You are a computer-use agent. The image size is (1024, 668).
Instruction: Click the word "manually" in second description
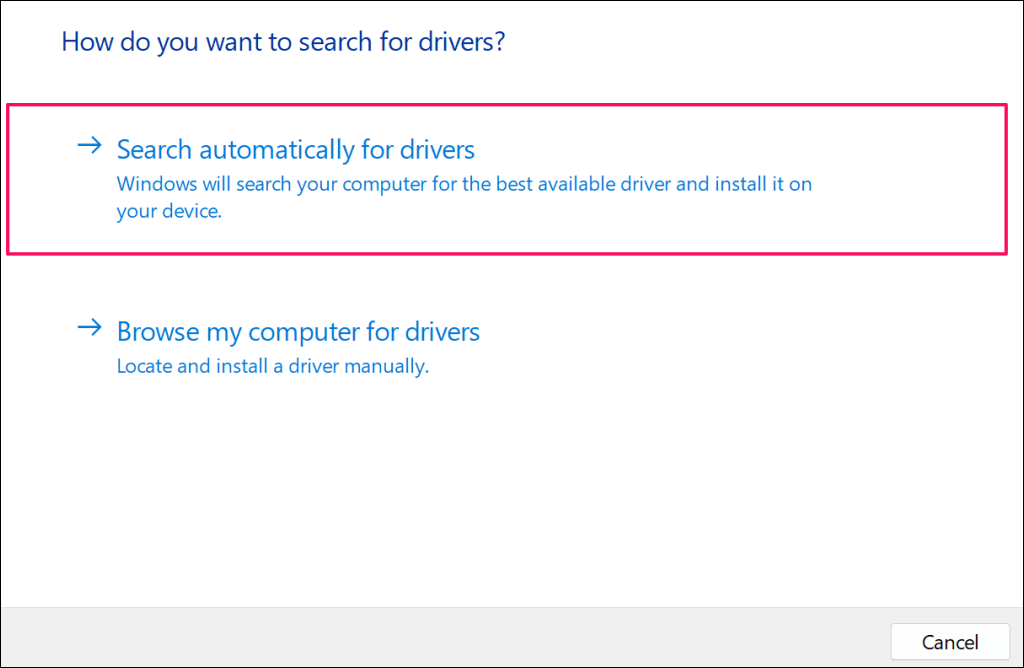pos(387,367)
